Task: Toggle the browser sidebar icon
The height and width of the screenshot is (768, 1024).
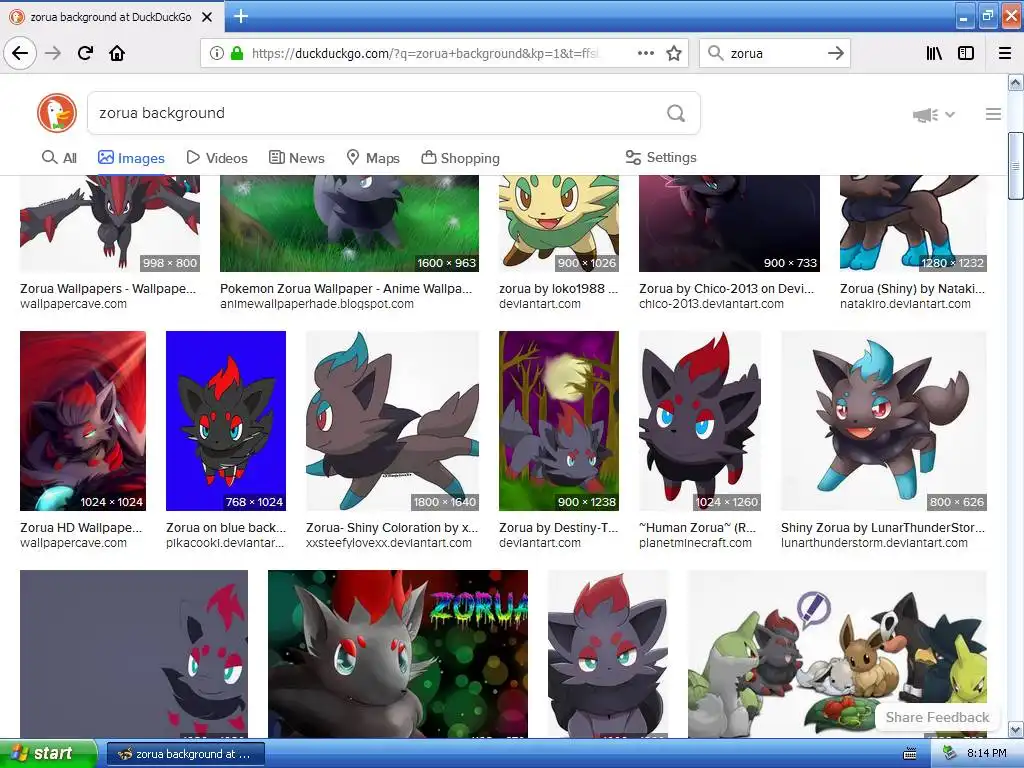Action: point(966,53)
